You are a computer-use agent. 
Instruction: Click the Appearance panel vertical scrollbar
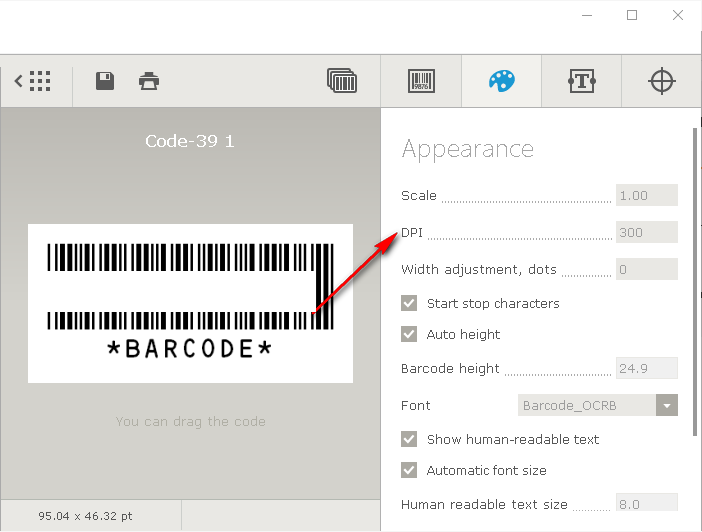695,280
